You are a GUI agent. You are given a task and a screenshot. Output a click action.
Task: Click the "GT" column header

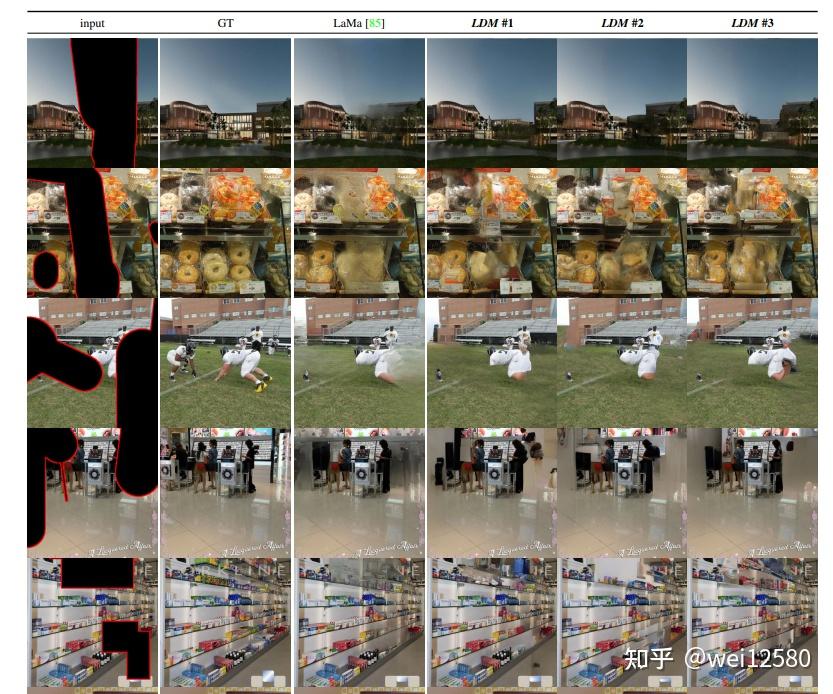[x=223, y=22]
